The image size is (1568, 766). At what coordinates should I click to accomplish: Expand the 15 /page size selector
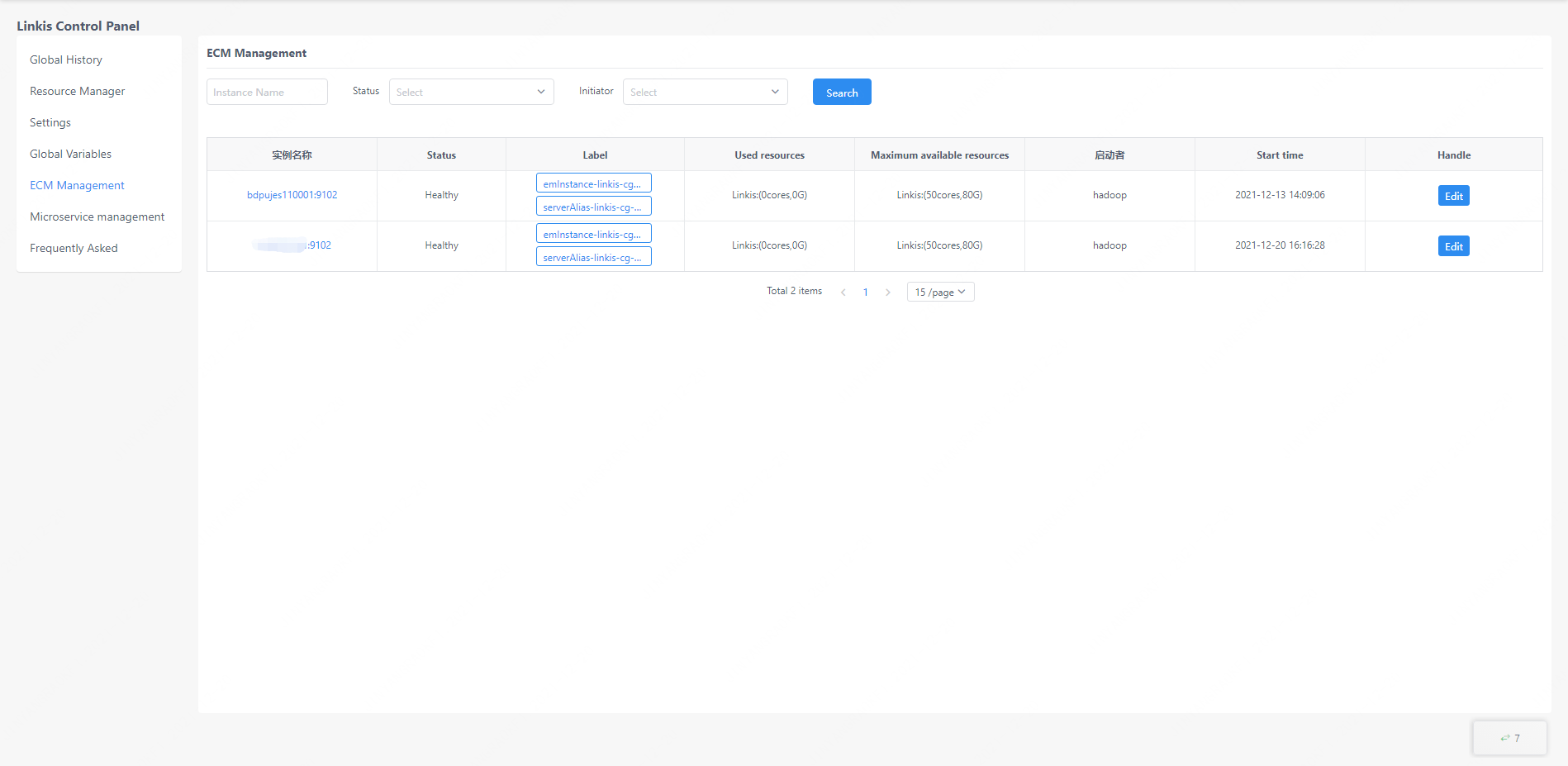tap(940, 293)
